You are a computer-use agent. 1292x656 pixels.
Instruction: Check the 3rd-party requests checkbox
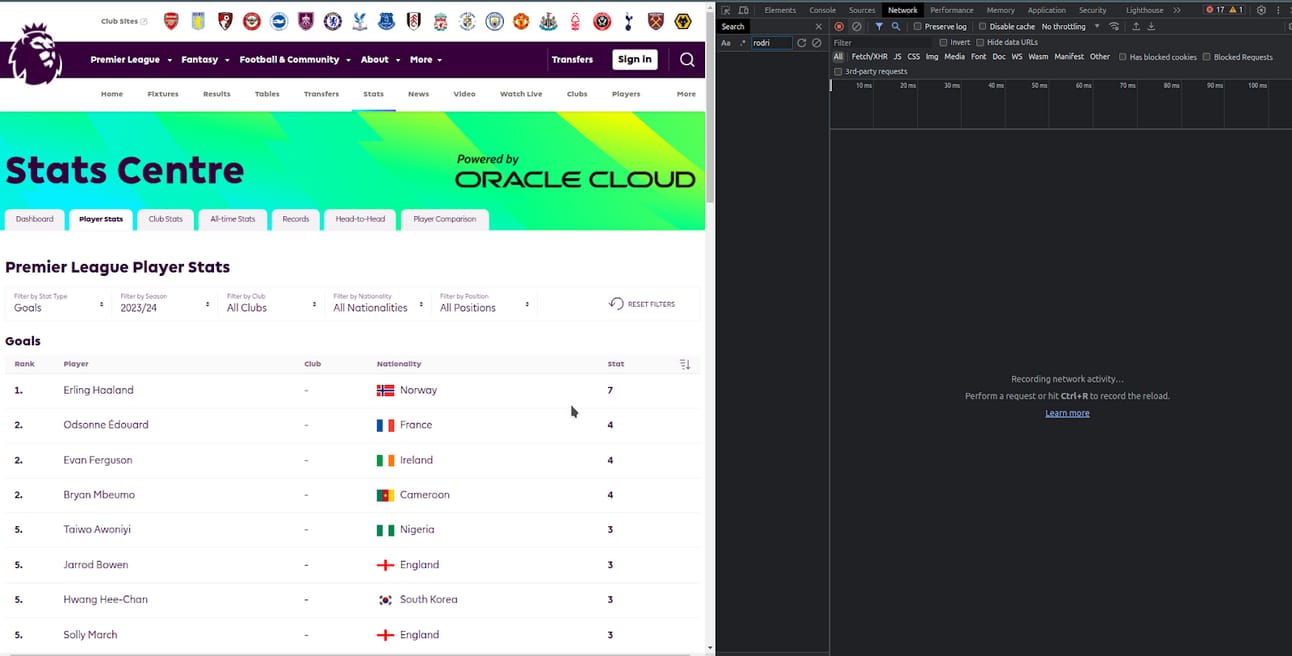pos(838,72)
